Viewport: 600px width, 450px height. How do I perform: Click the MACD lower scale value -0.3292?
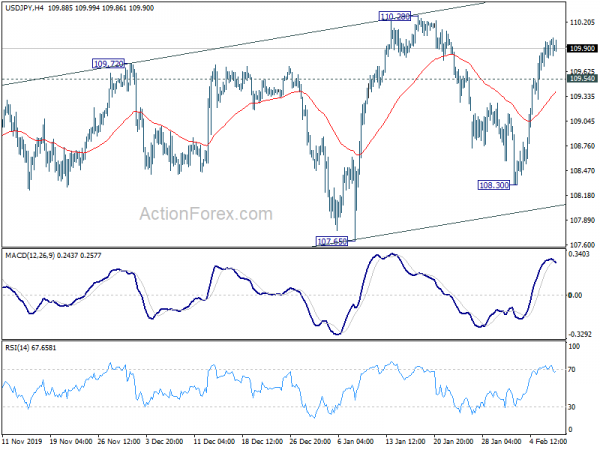pos(580,334)
